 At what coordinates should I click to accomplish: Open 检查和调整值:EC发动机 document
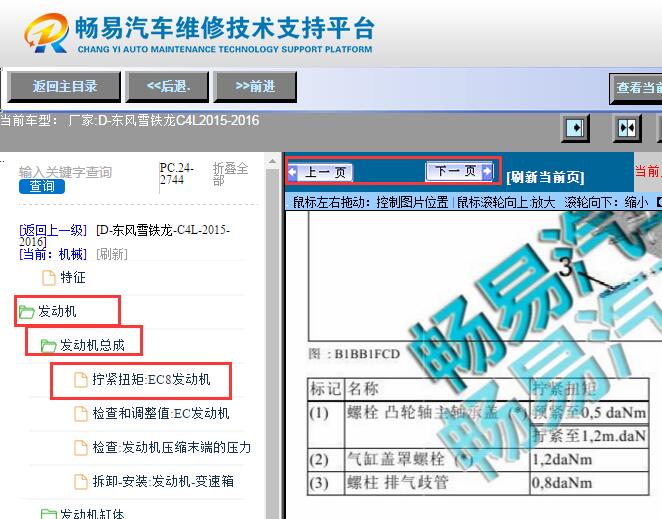click(x=161, y=413)
